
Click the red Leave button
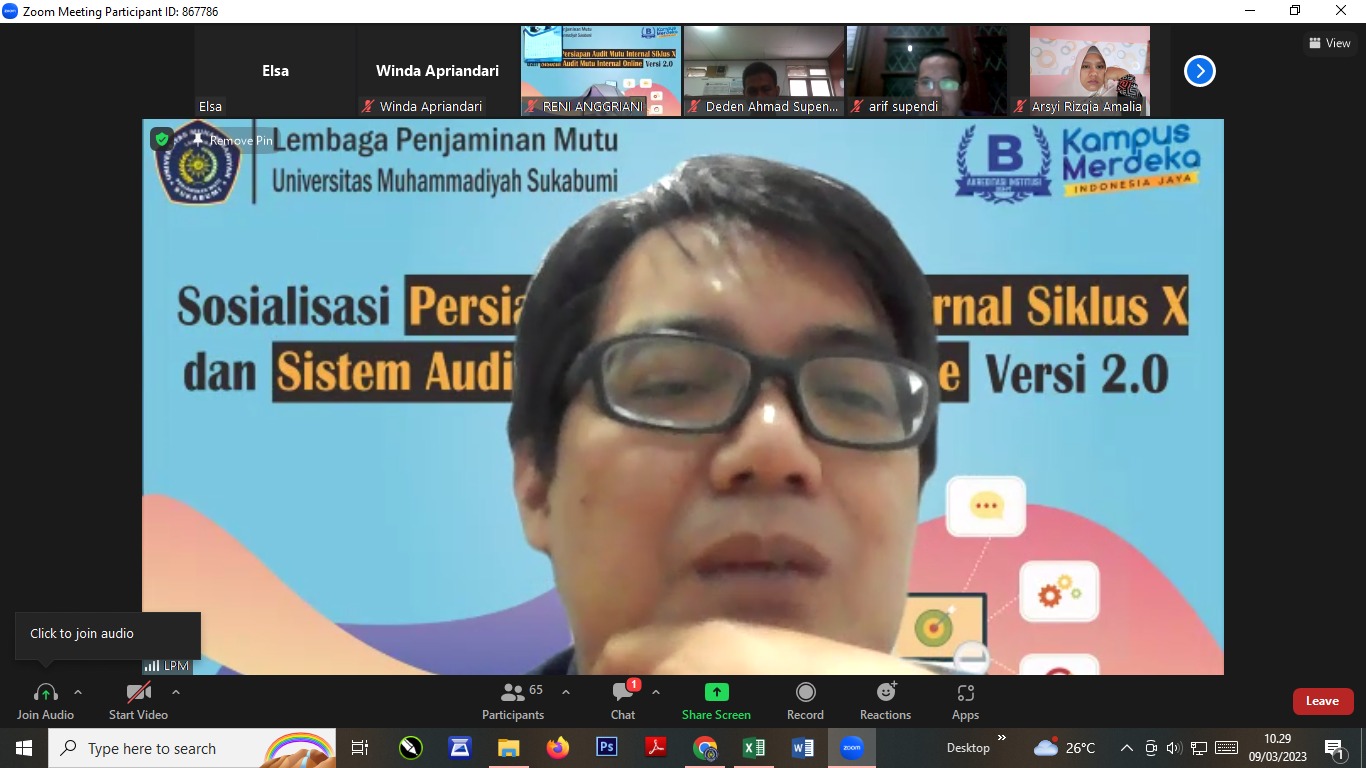point(1322,701)
